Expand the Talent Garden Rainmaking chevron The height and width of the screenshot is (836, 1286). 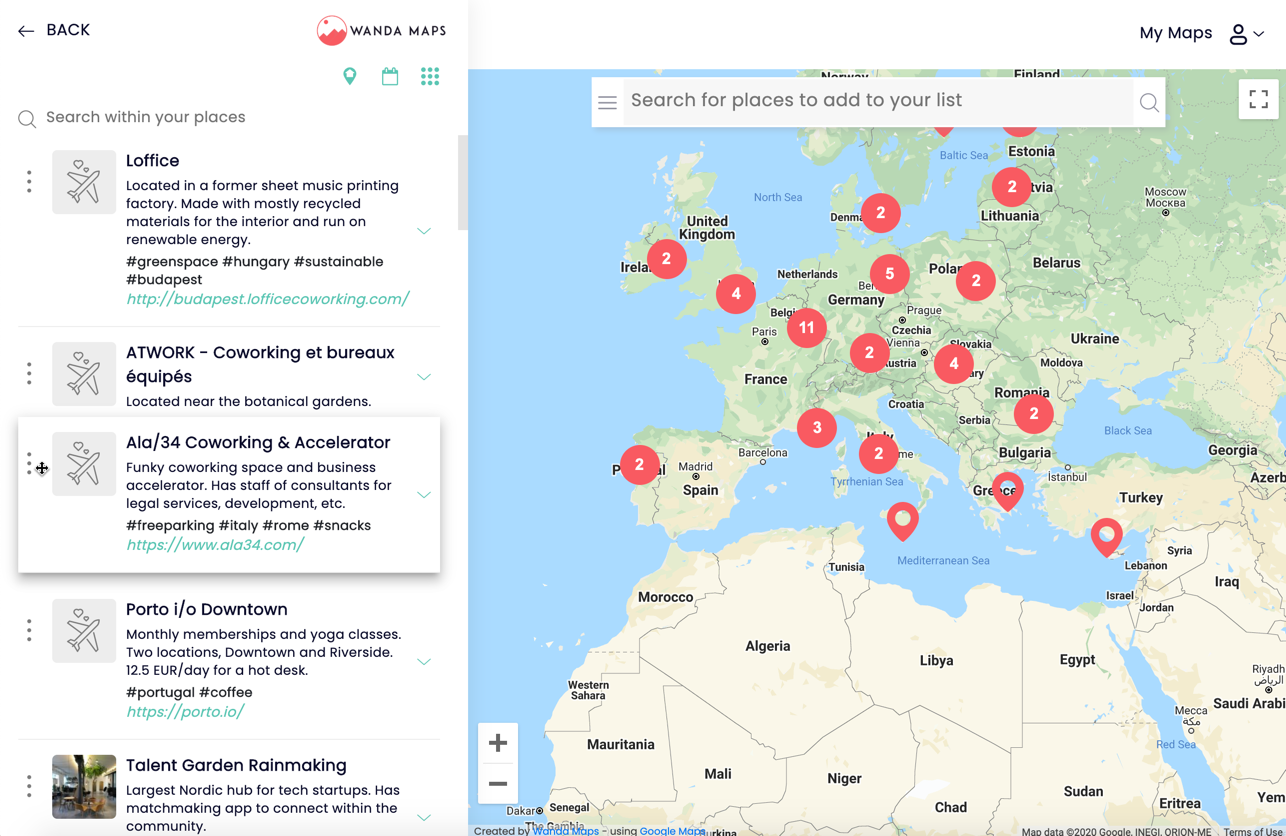[x=424, y=817]
